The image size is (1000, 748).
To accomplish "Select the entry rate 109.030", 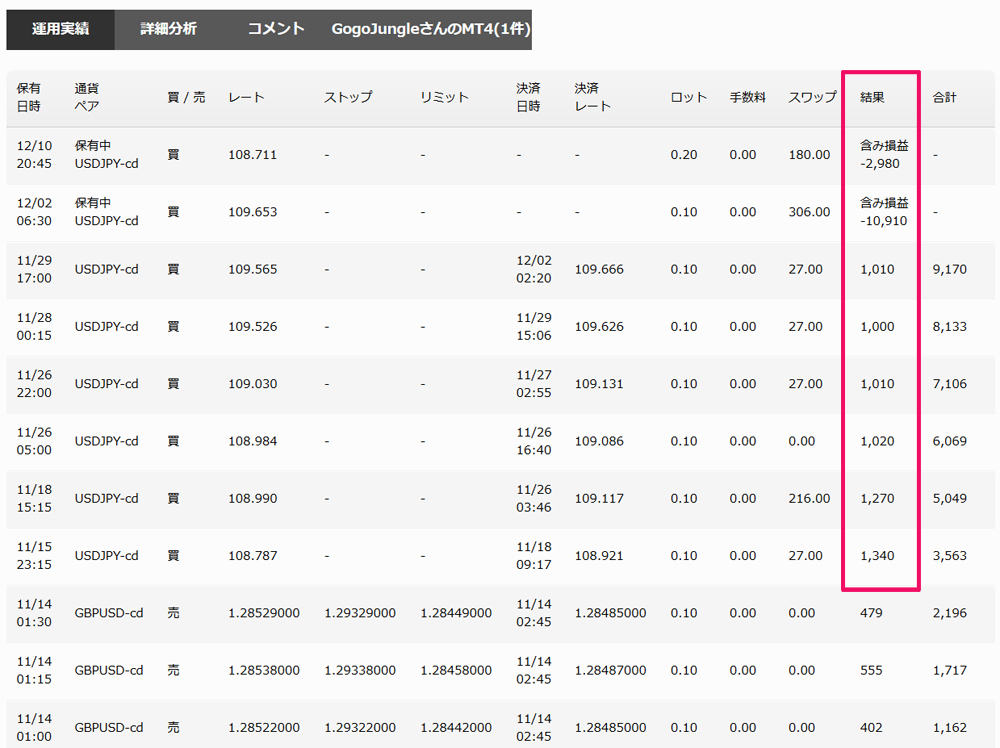I will pyautogui.click(x=253, y=385).
